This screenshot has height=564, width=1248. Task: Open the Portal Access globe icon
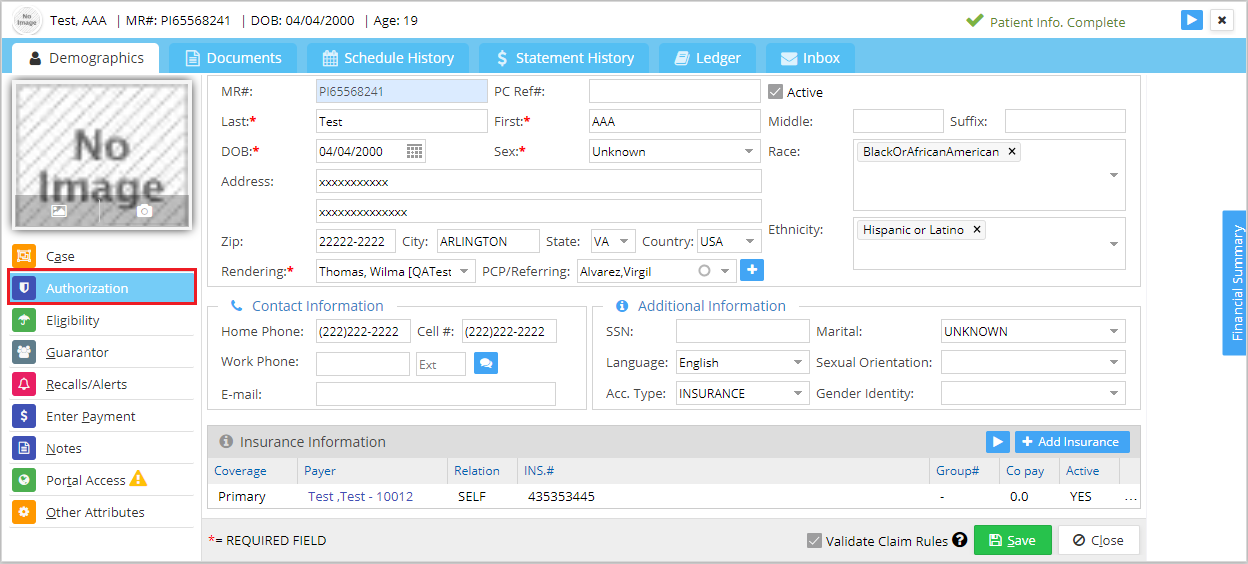point(24,480)
